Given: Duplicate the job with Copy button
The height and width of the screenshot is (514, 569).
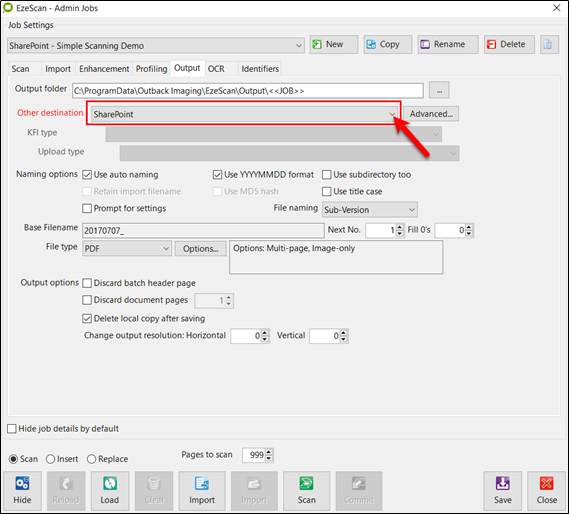Looking at the screenshot, I should [388, 44].
